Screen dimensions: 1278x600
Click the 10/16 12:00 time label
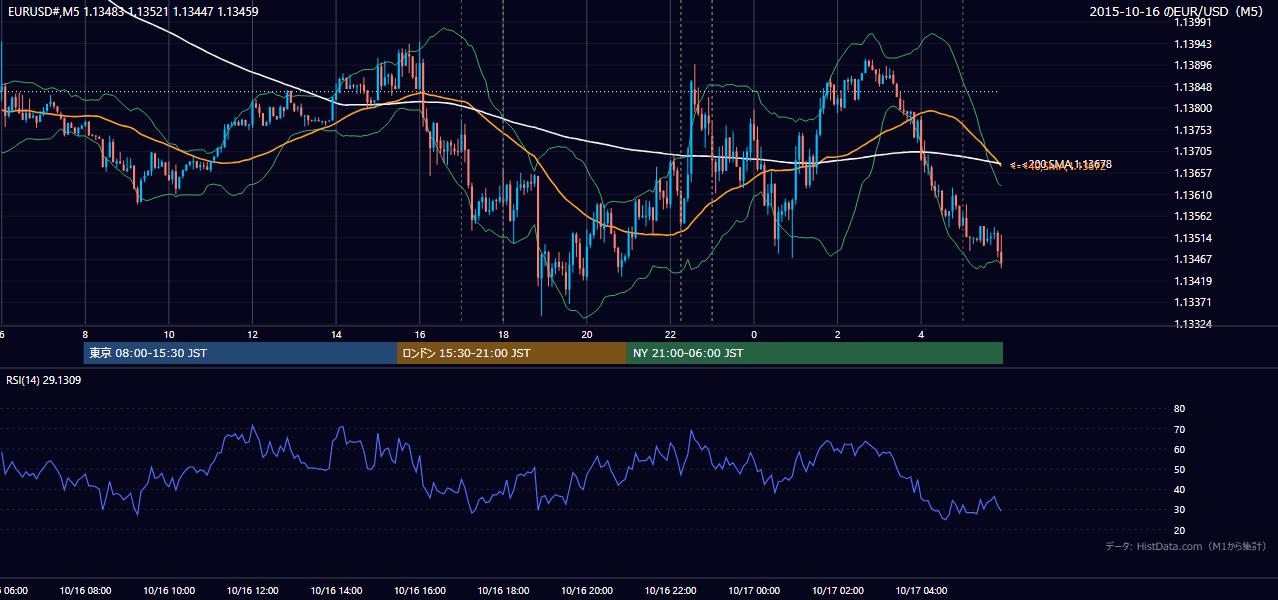coord(252,591)
